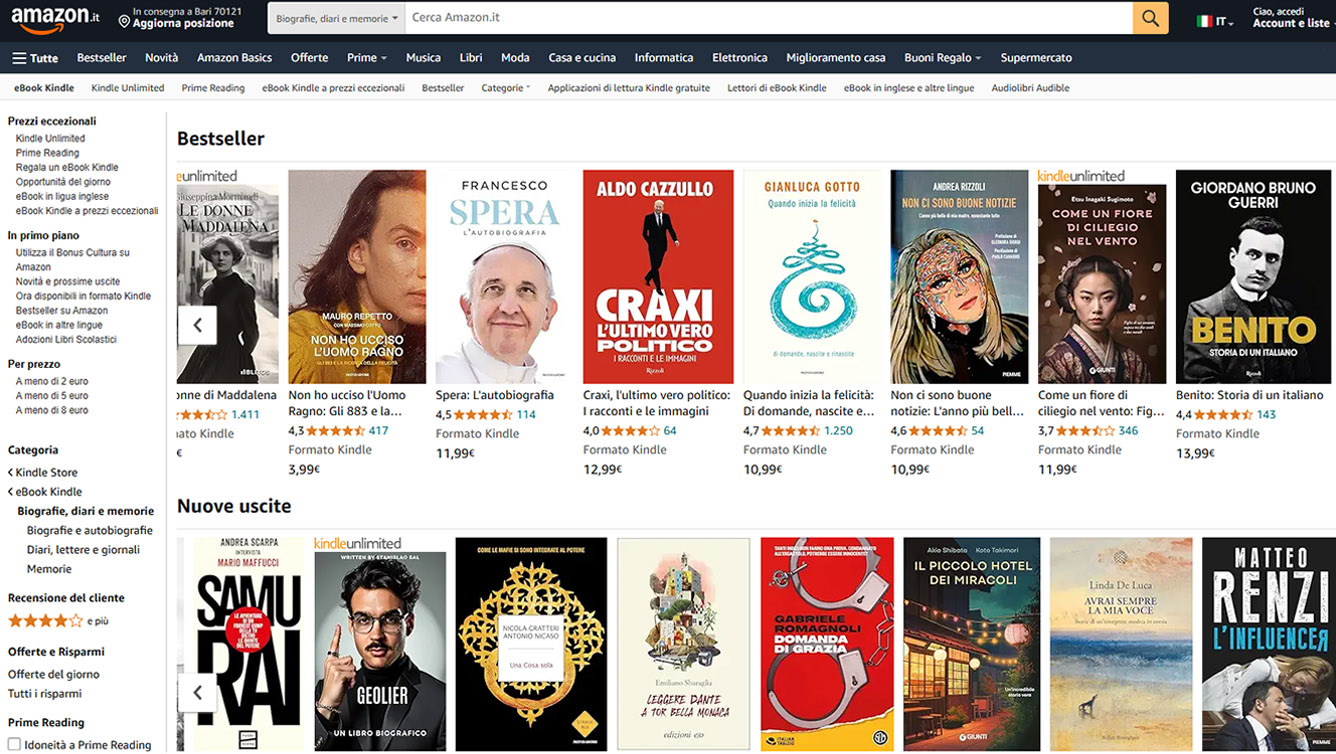
Task: Open Libri in navigation bar
Action: 471,58
